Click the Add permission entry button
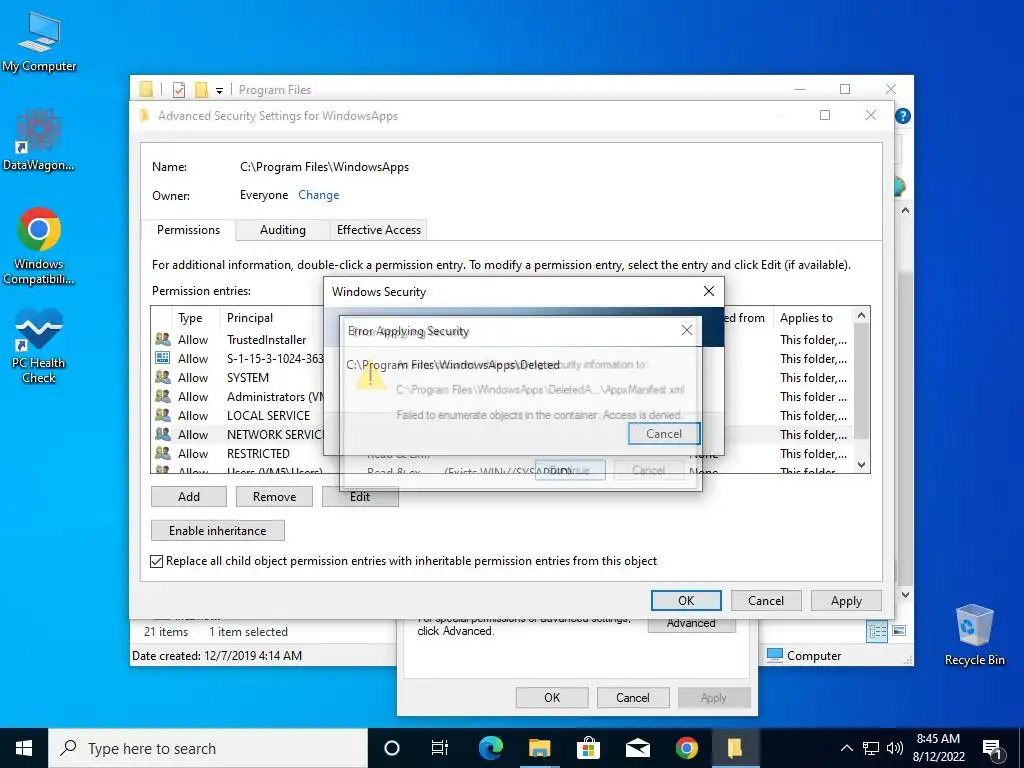1024x768 pixels. click(x=189, y=497)
